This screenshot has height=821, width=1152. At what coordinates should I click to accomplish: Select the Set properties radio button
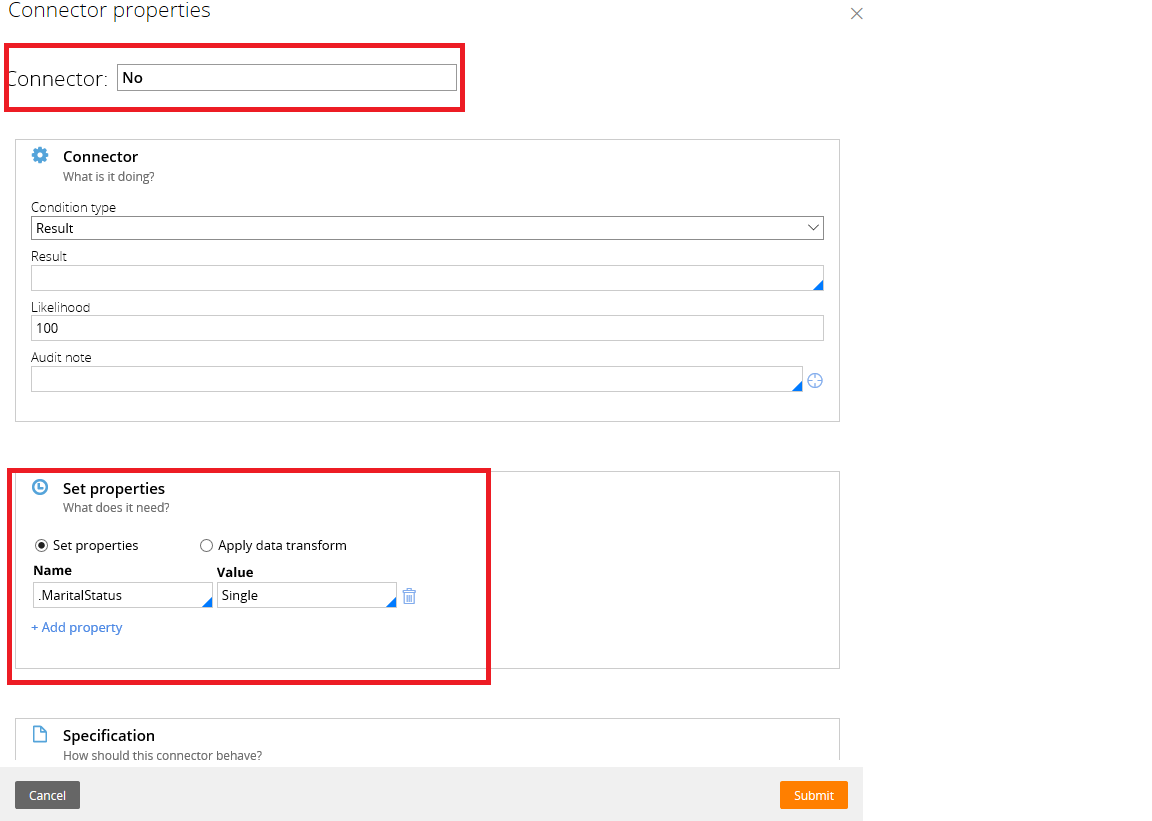click(x=41, y=545)
